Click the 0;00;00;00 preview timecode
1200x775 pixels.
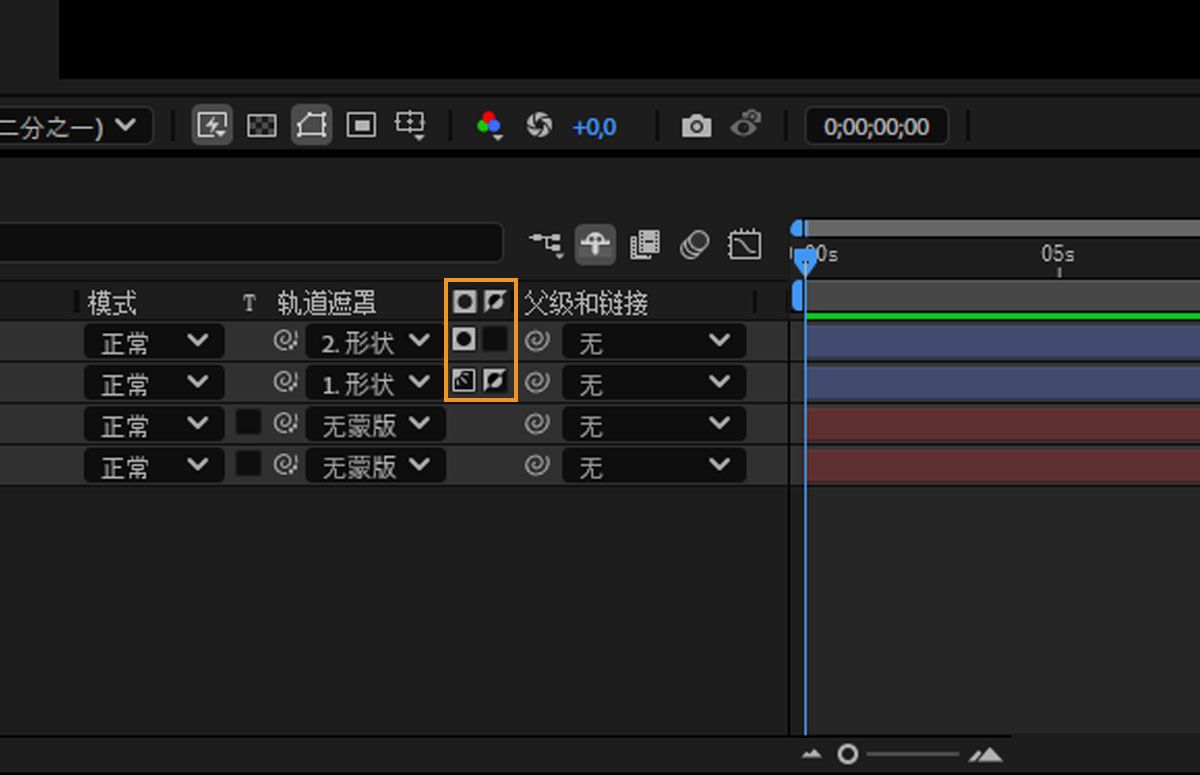click(876, 127)
